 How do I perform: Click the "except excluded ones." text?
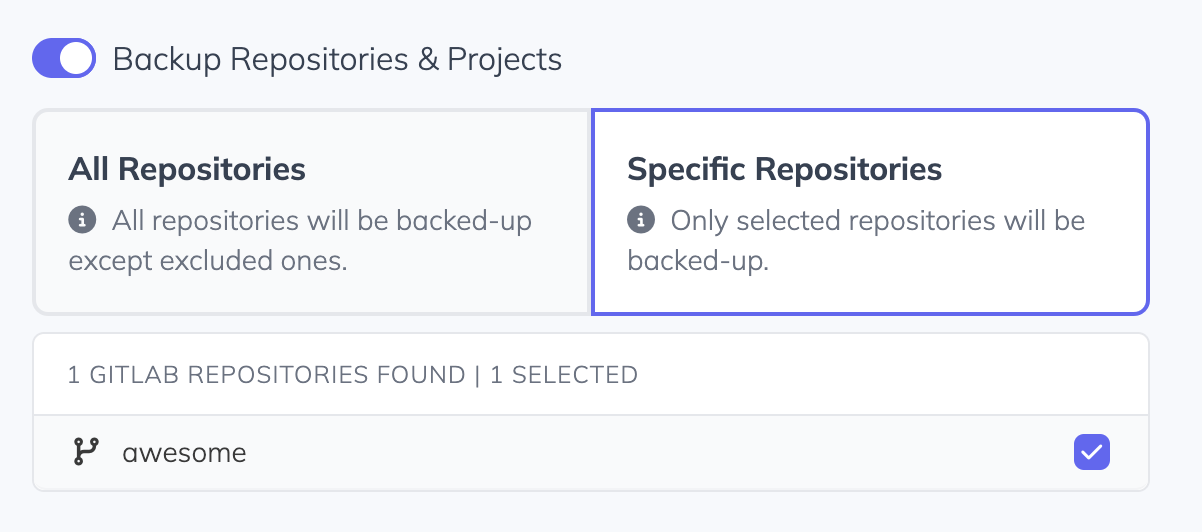click(x=207, y=262)
